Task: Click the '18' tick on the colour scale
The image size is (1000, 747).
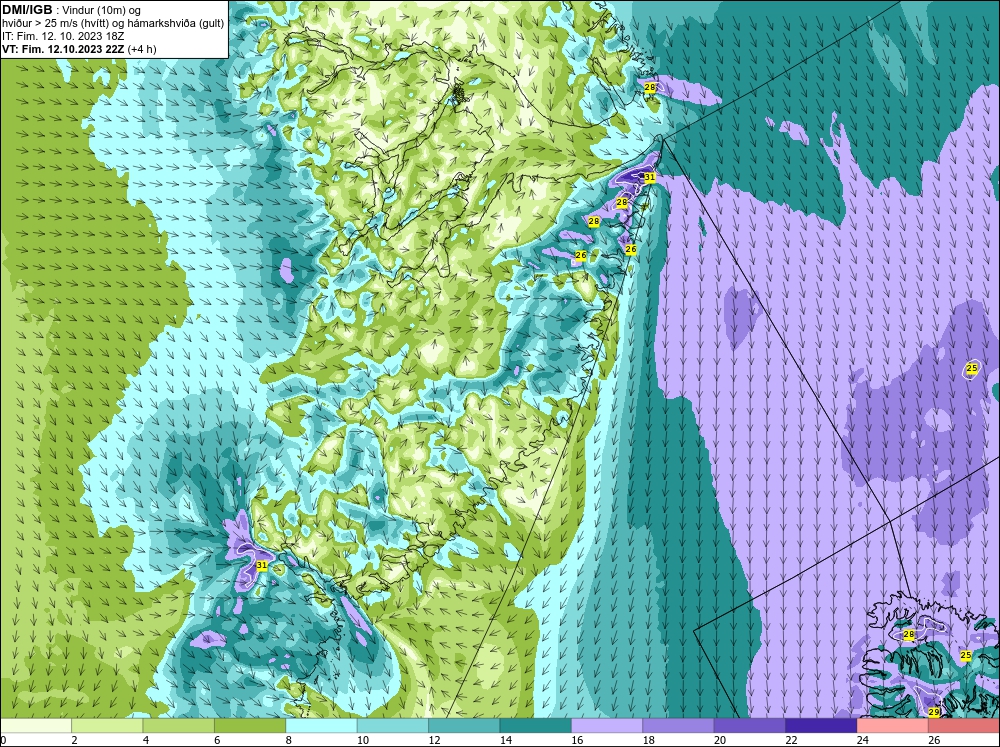Action: pyautogui.click(x=648, y=741)
